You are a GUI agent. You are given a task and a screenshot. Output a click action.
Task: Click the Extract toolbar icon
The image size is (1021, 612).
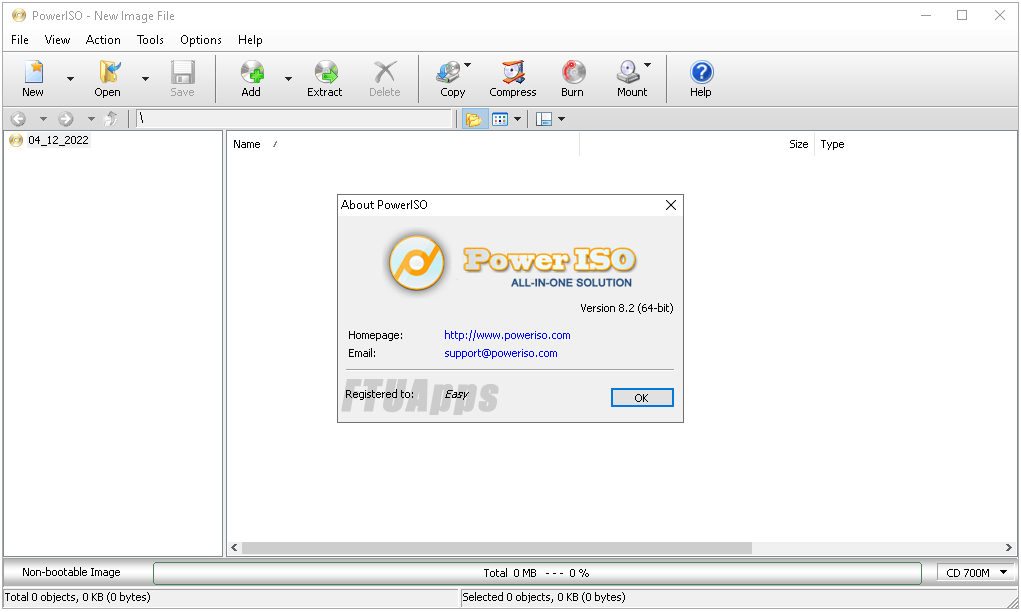pos(326,72)
